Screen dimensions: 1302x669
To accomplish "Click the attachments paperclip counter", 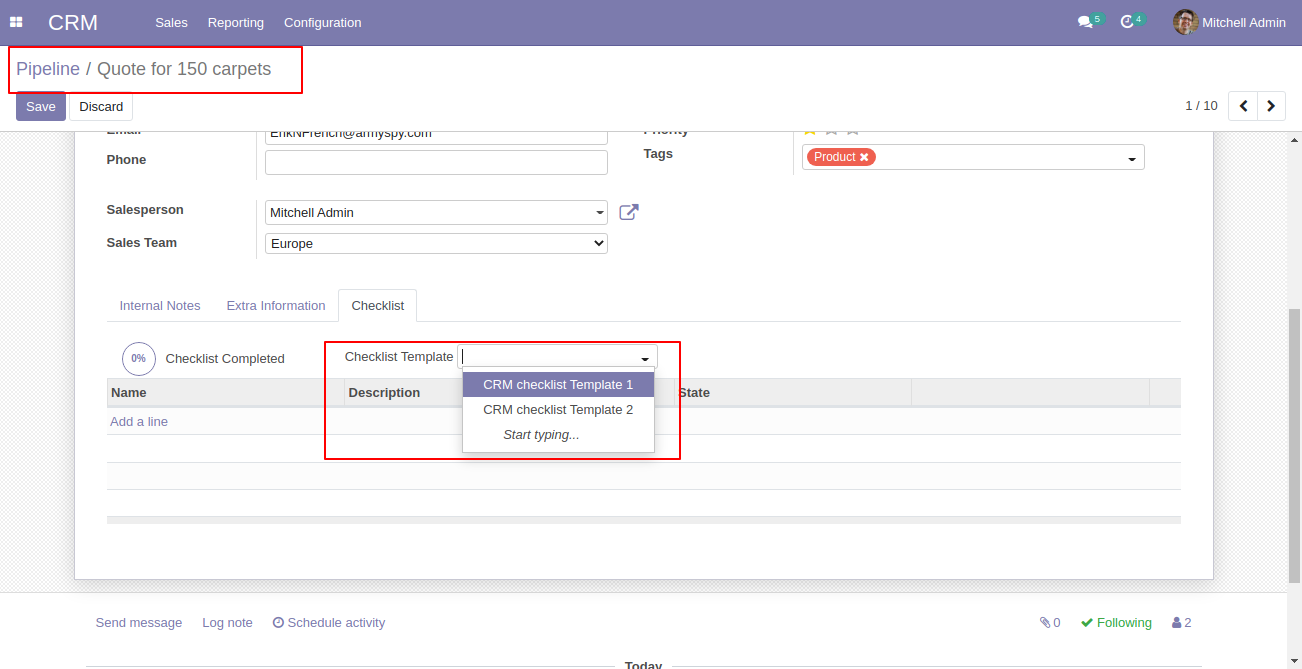I will coord(1050,622).
